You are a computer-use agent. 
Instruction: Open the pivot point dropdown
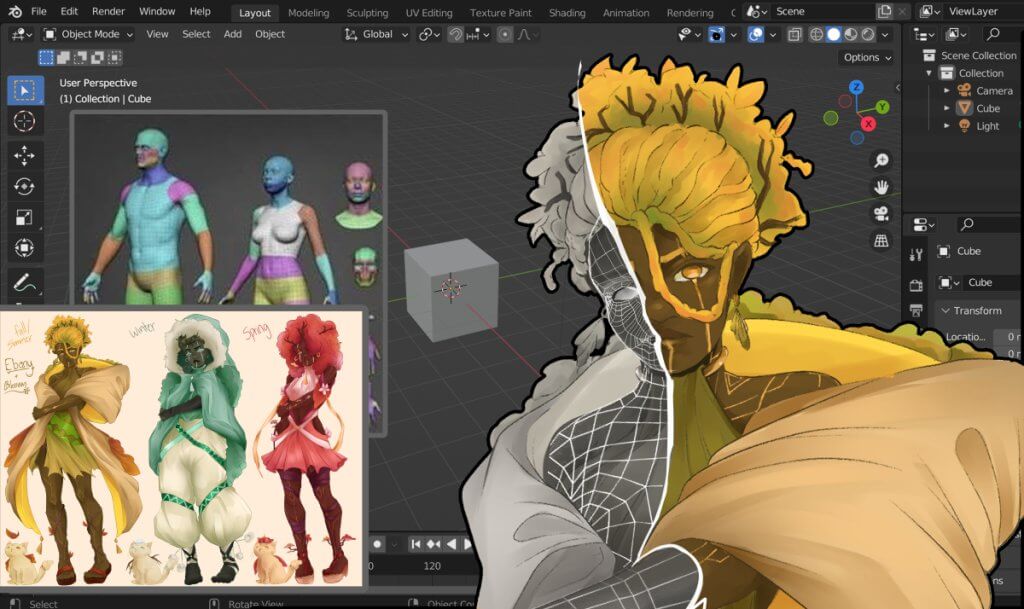[429, 35]
